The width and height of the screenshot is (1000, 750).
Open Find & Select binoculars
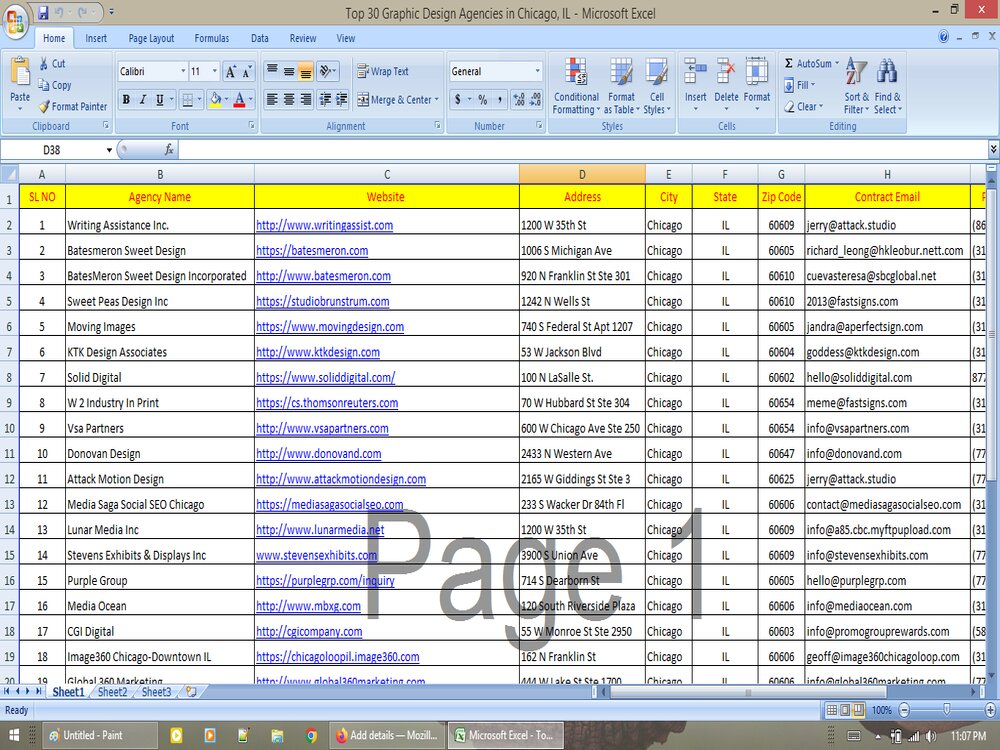point(887,86)
